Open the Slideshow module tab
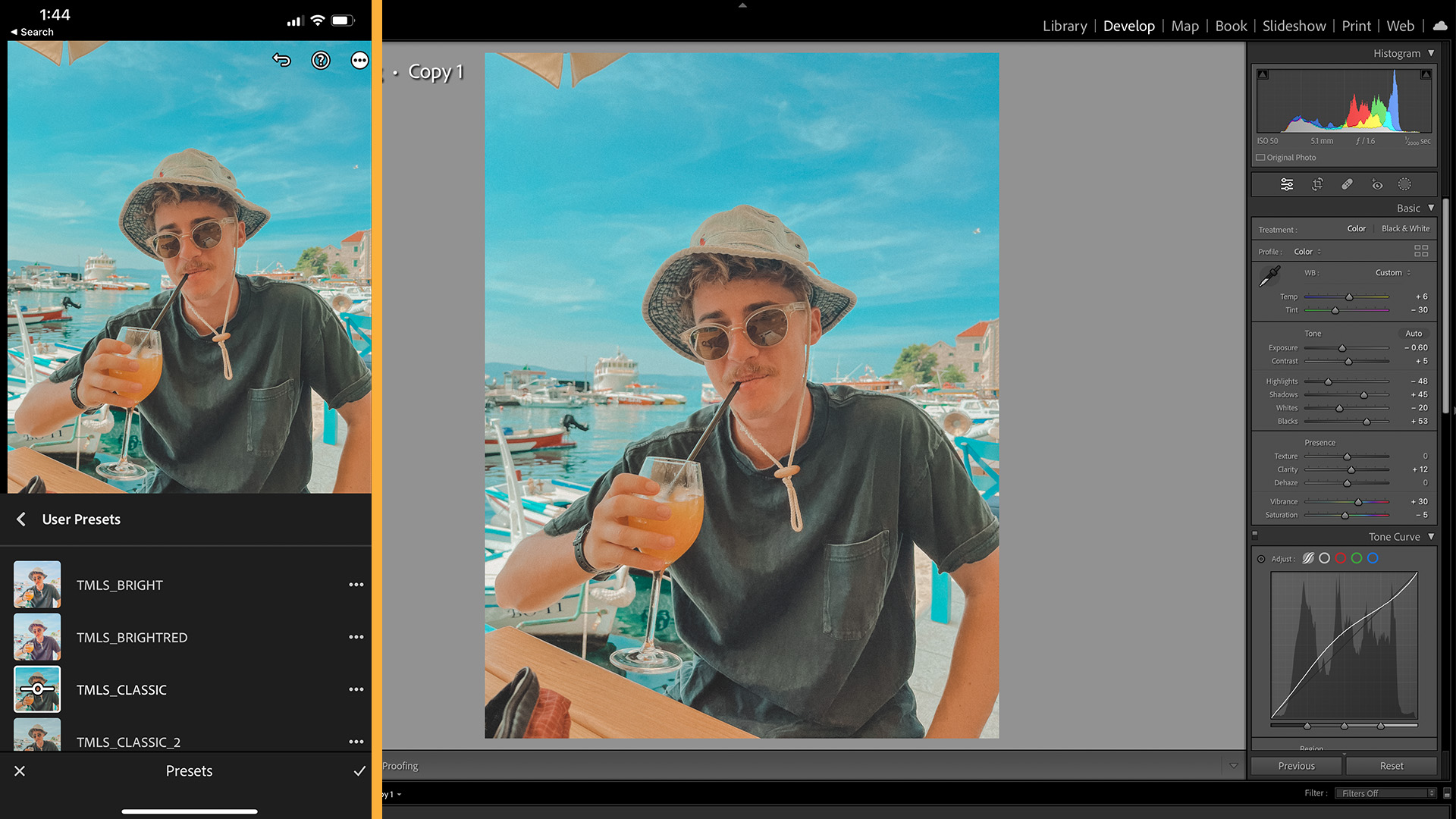 1294,26
